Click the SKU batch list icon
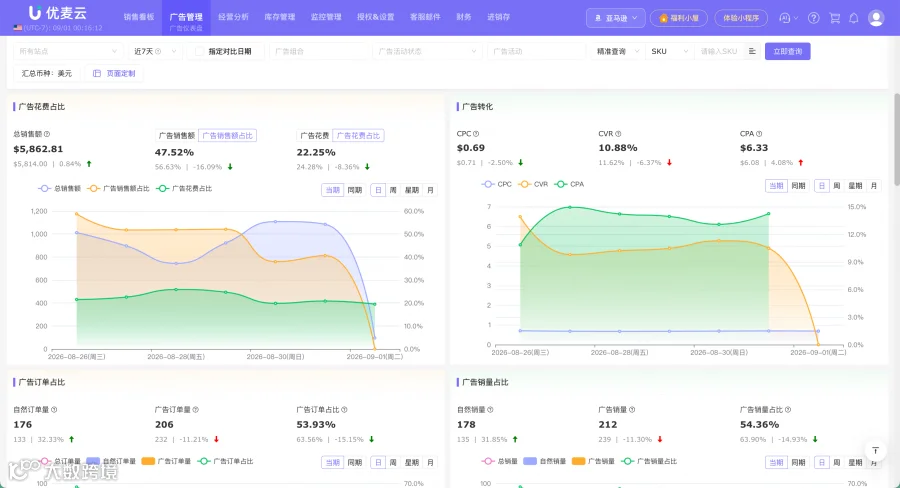The width and height of the screenshot is (900, 488). point(752,51)
